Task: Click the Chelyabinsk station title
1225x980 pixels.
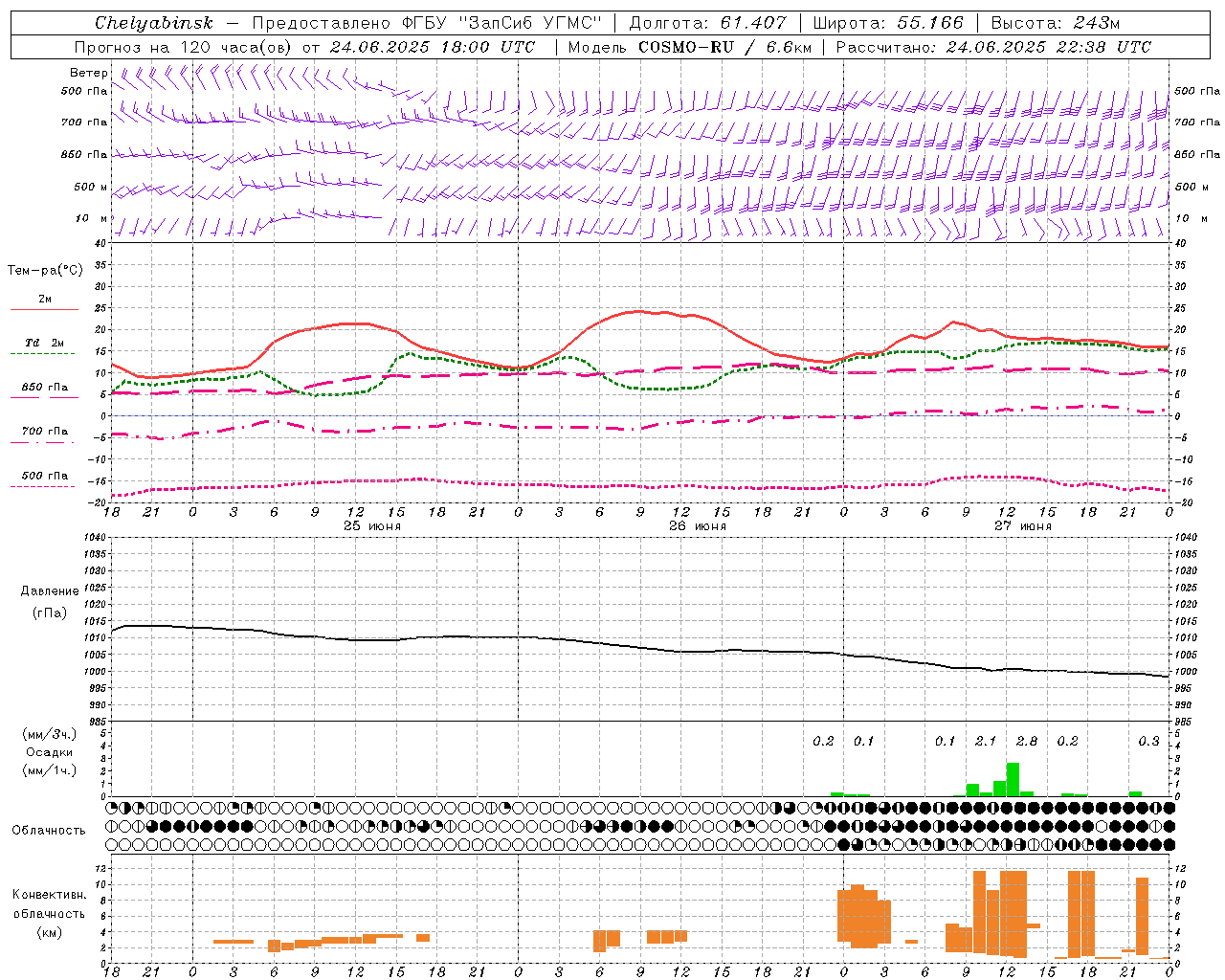Action: pyautogui.click(x=154, y=23)
